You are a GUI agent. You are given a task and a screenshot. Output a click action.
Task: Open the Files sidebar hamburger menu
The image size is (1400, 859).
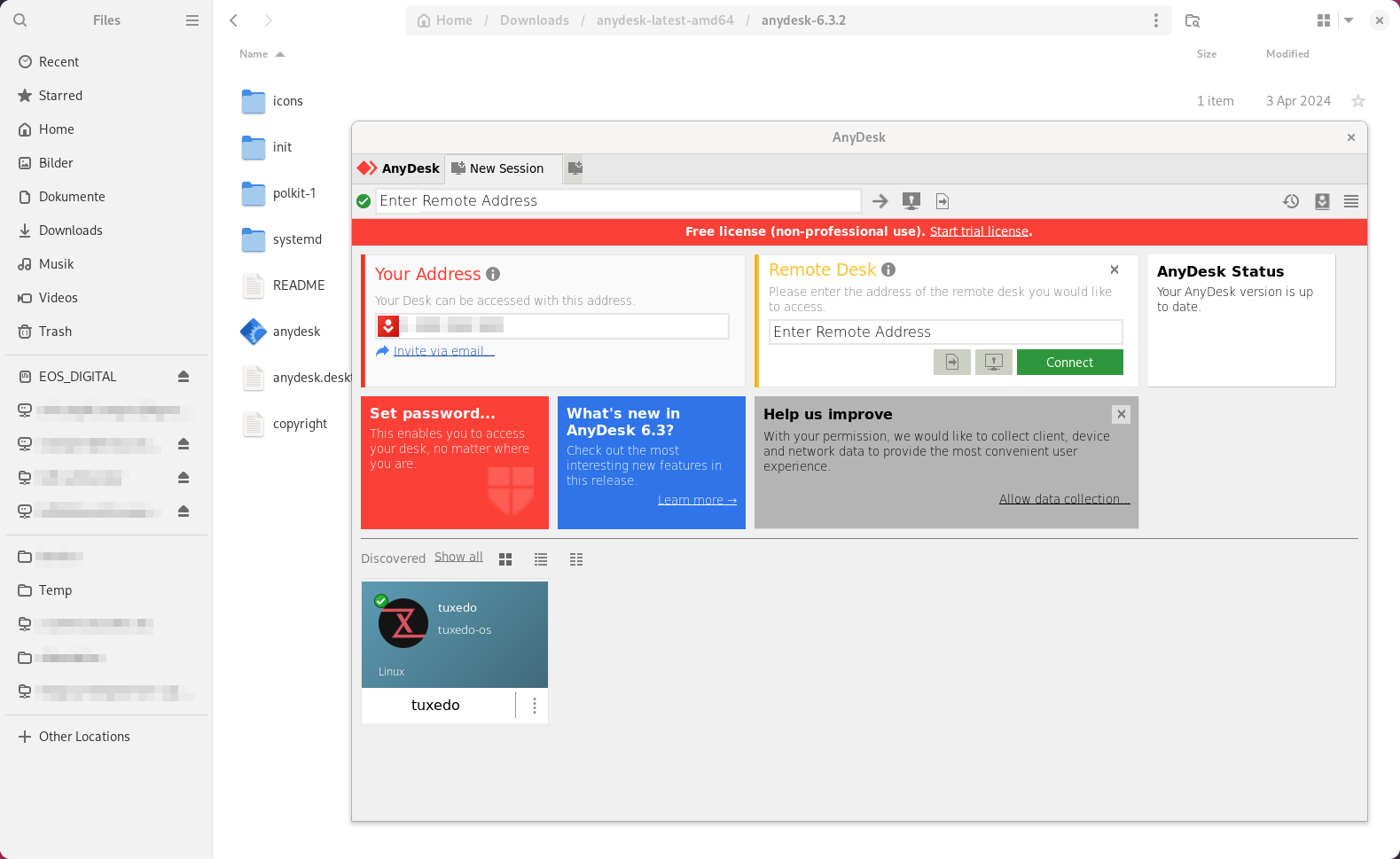click(192, 20)
